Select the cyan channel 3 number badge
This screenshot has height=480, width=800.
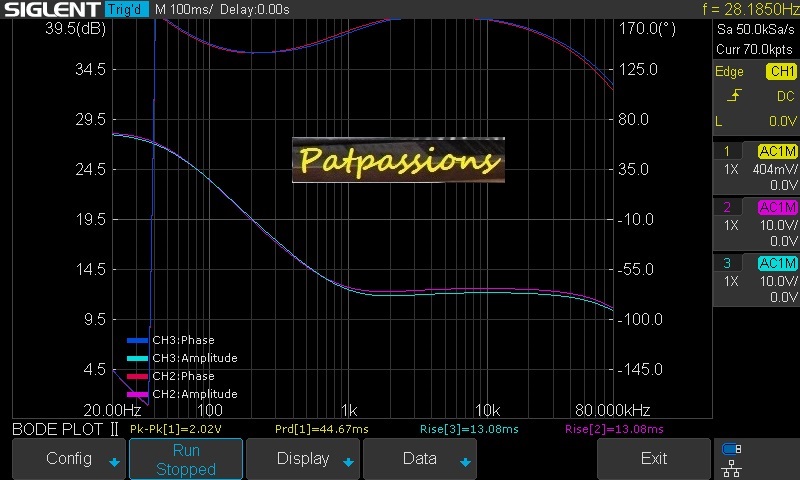(x=727, y=264)
